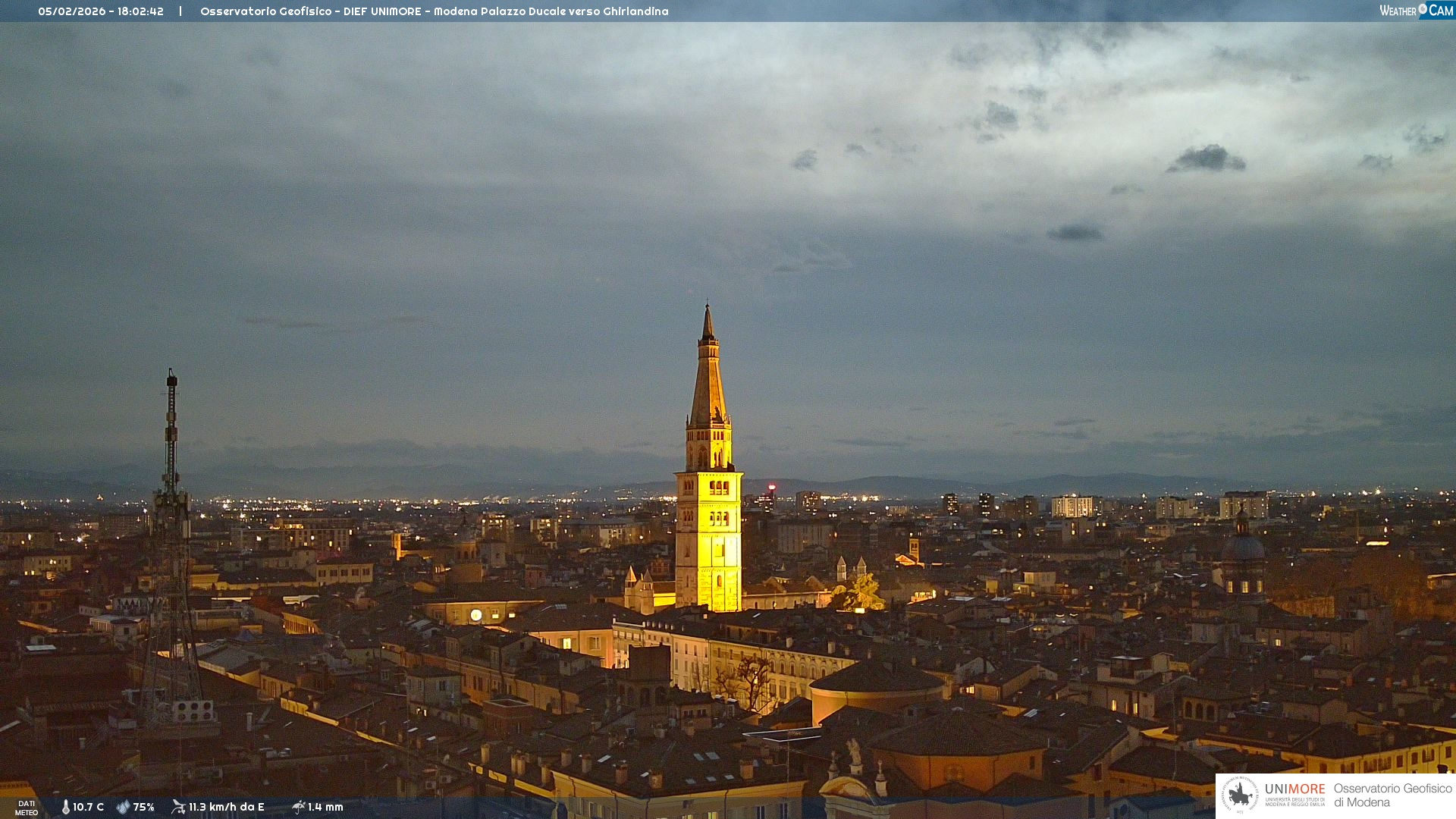Click the illuminated clock face on the building
Image resolution: width=1456 pixels, height=819 pixels.
pyautogui.click(x=475, y=615)
